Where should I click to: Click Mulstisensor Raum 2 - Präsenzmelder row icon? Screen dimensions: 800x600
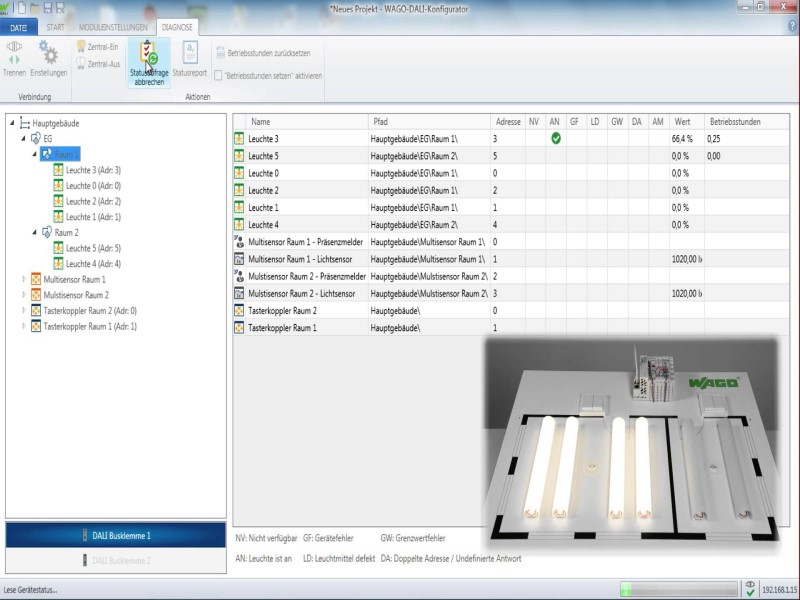coord(239,276)
